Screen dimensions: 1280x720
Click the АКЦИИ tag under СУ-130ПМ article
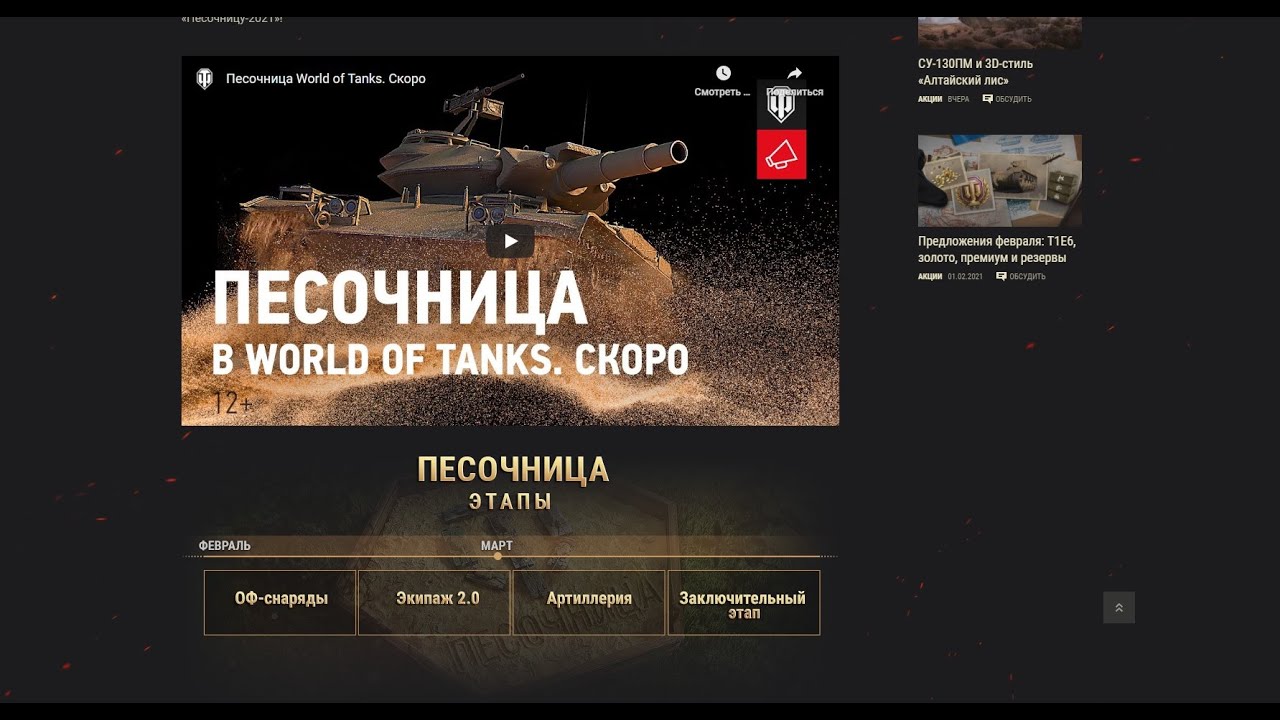pos(930,99)
